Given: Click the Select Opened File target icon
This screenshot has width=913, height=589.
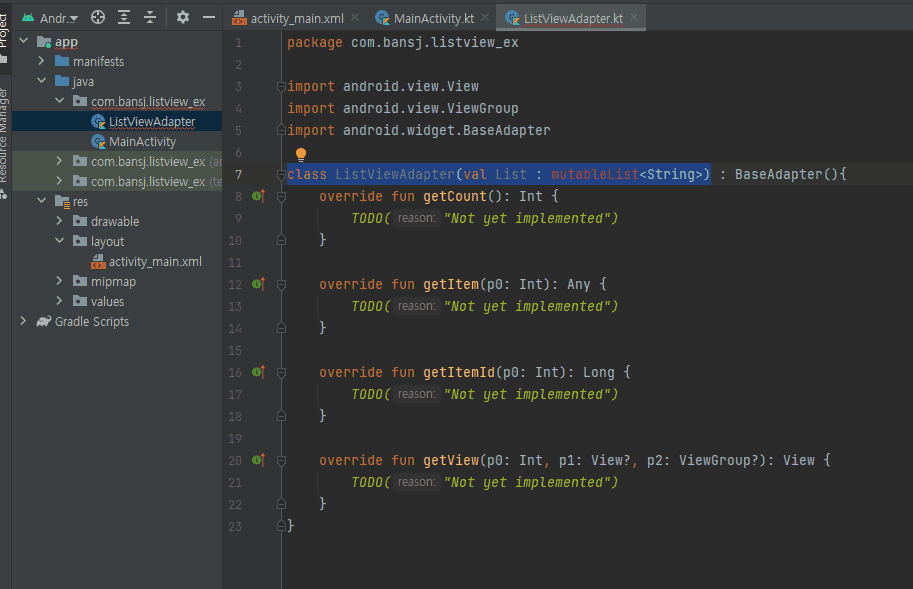Looking at the screenshot, I should point(98,17).
